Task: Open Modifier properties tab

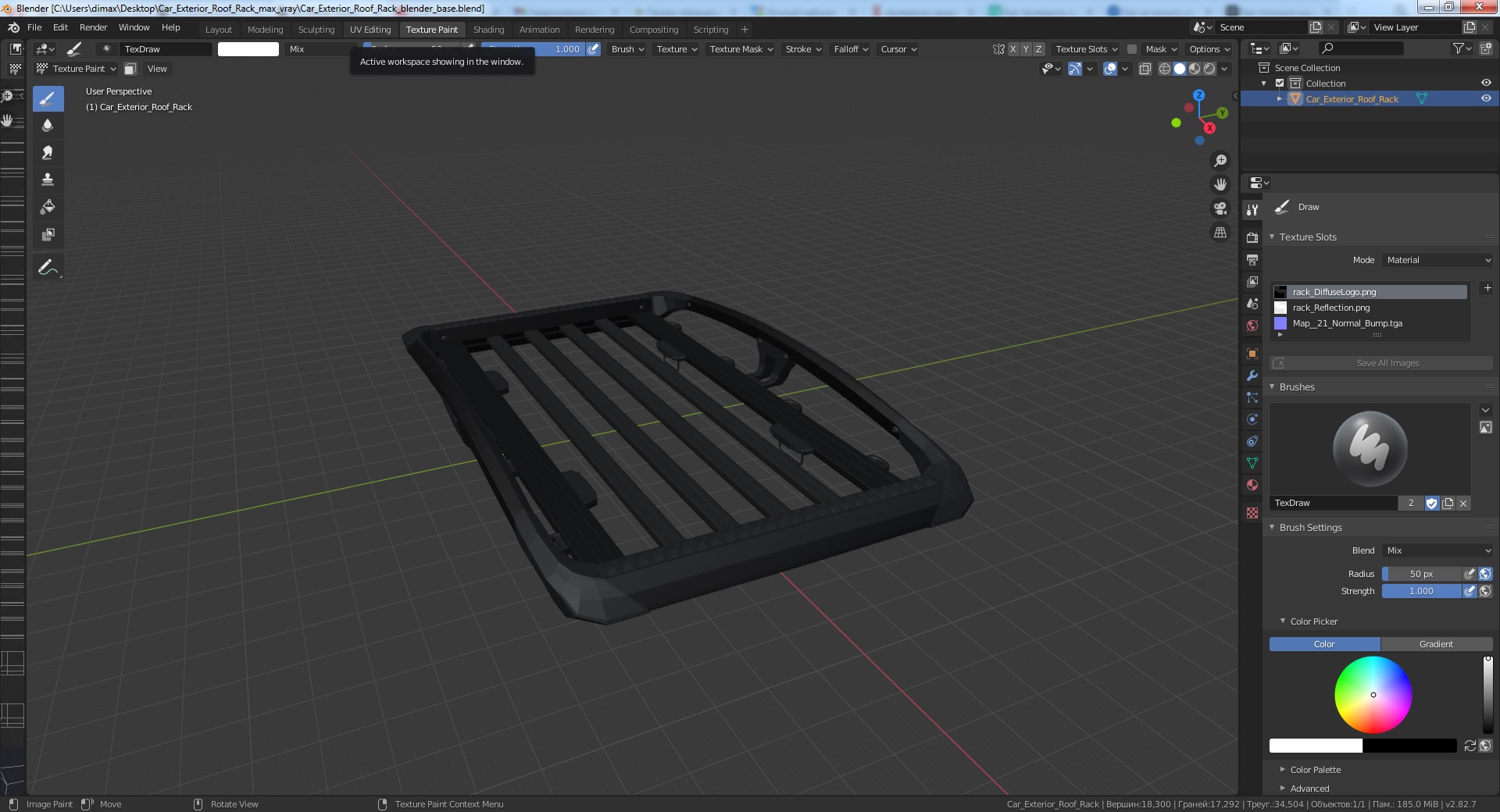Action: 1252,376
